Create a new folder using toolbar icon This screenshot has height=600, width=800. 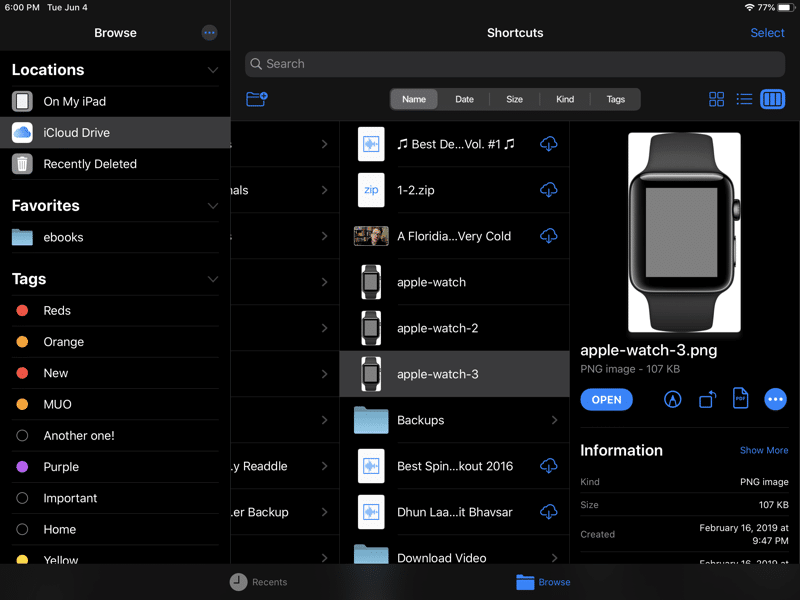(257, 99)
